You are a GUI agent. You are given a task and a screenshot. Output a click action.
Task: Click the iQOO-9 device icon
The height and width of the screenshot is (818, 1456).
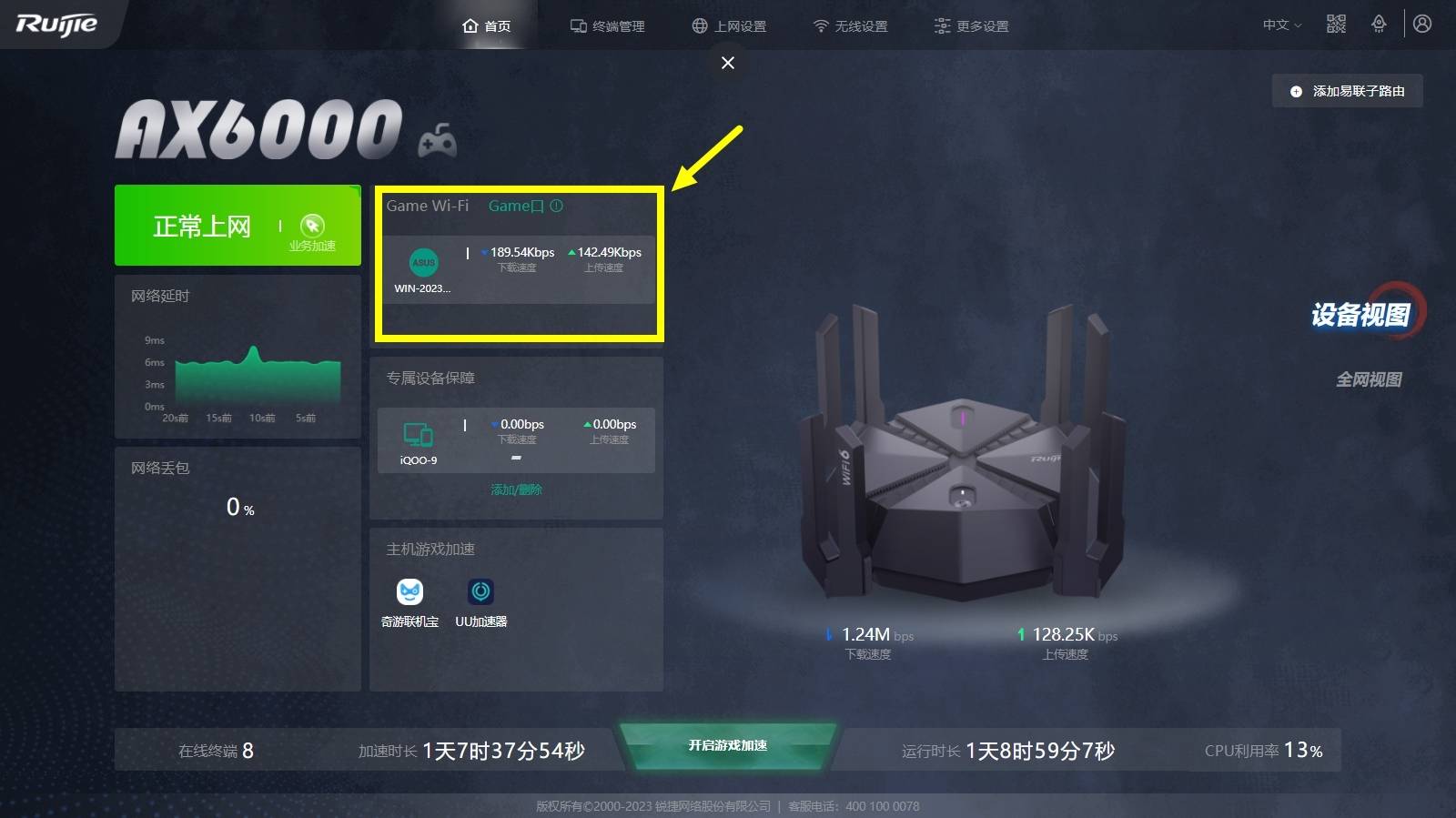(x=419, y=435)
